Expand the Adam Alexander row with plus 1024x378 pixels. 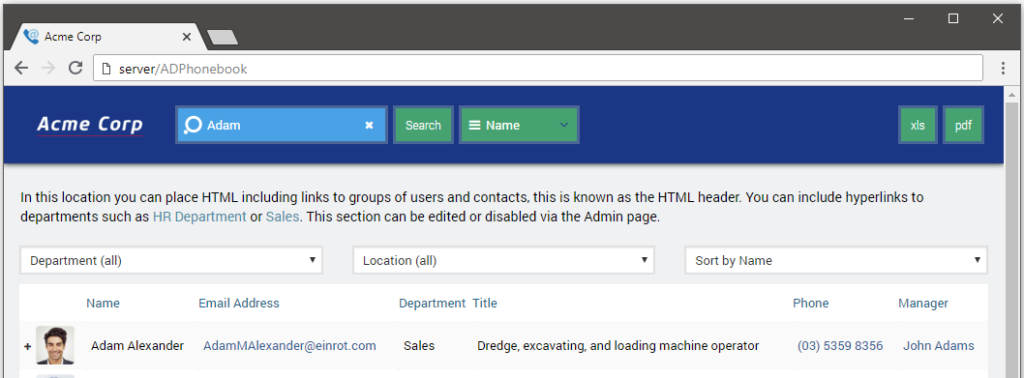(27, 347)
